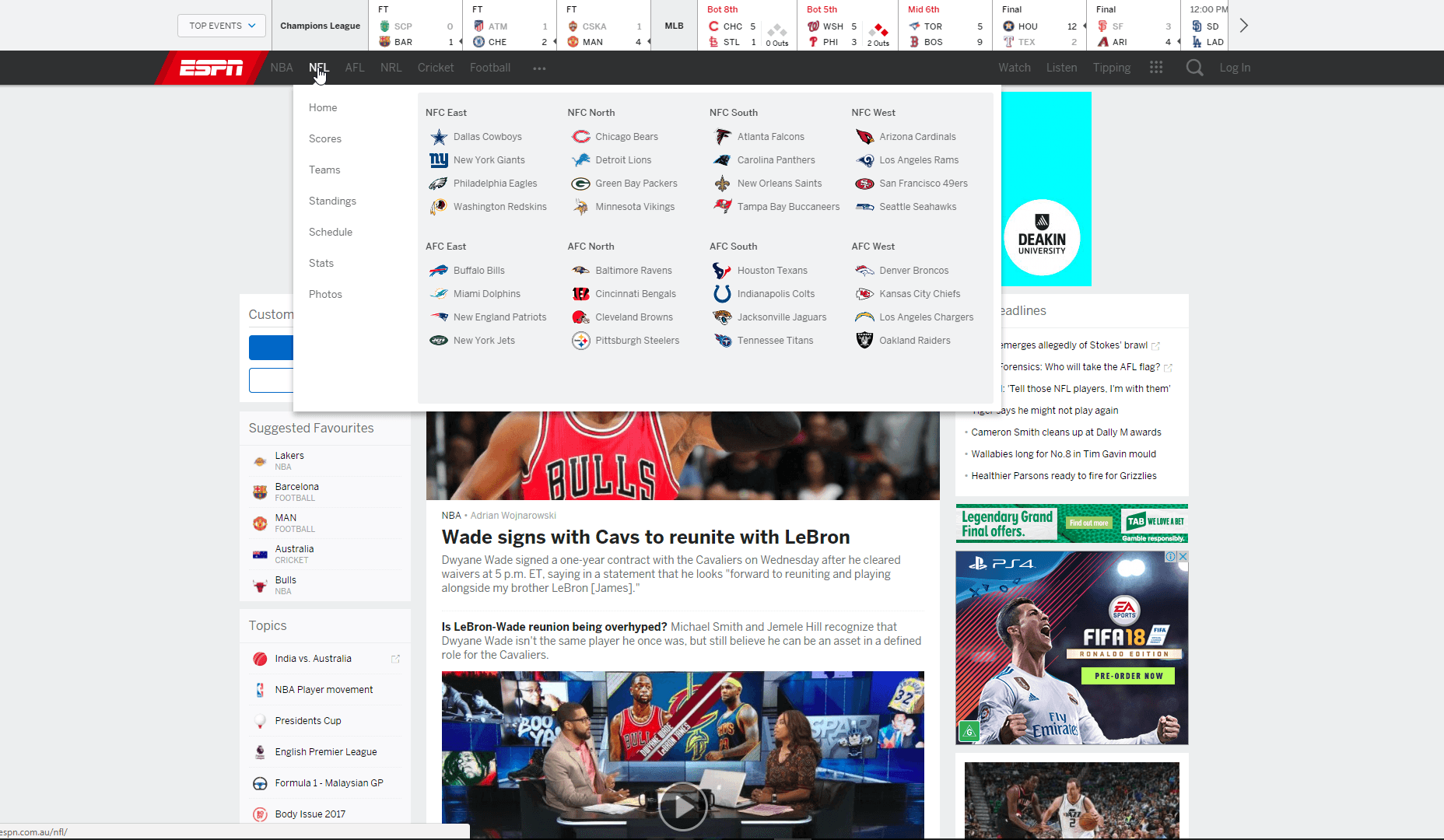Select Stats in the NFL submenu
This screenshot has height=840, width=1444.
tap(321, 263)
